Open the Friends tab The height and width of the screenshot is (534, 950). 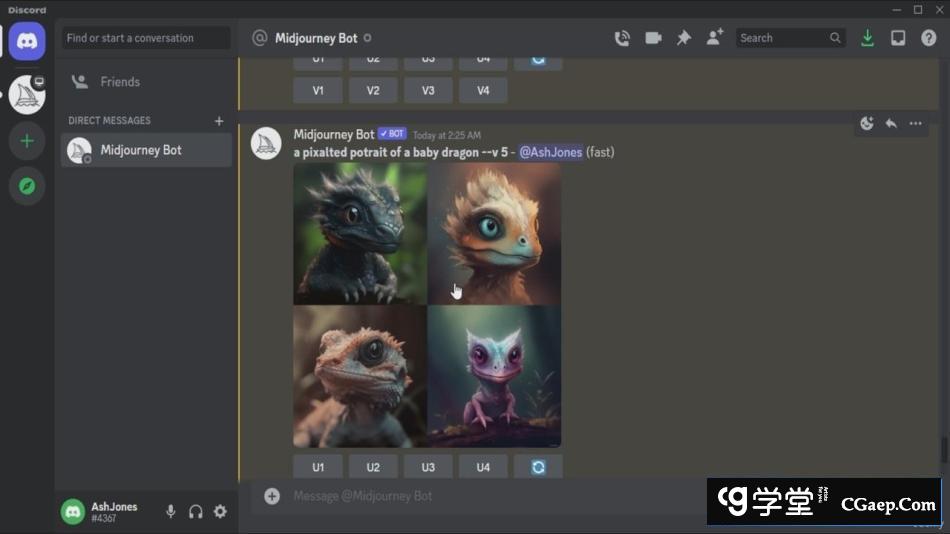[x=120, y=82]
